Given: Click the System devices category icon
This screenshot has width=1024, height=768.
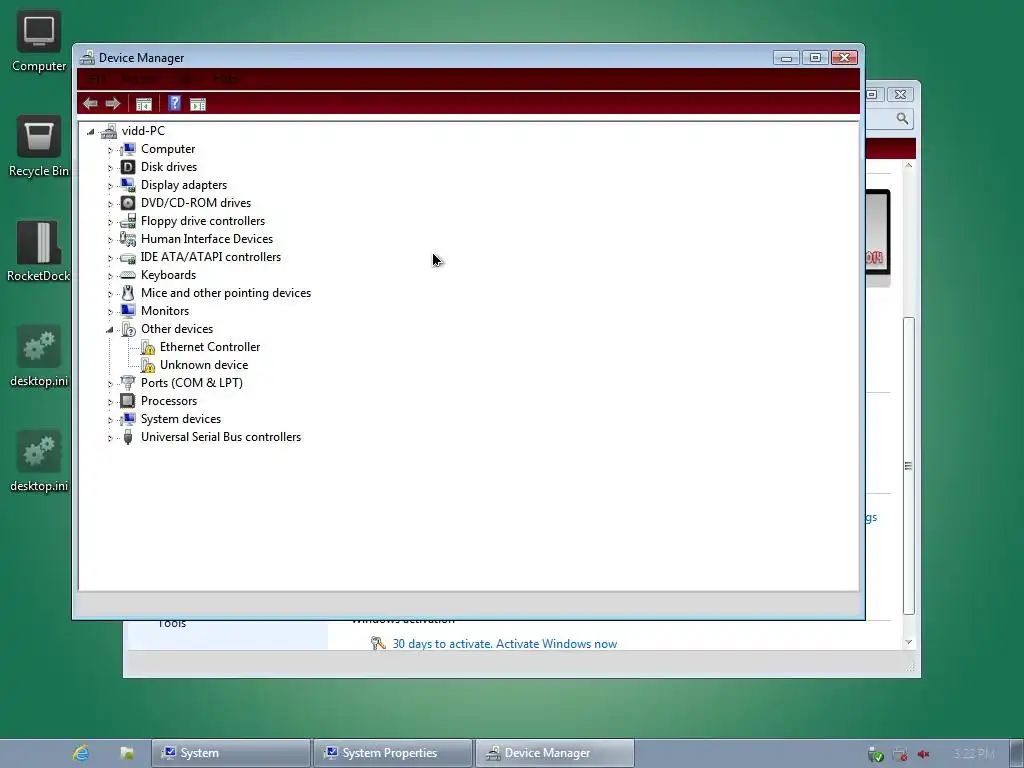Looking at the screenshot, I should 128,419.
